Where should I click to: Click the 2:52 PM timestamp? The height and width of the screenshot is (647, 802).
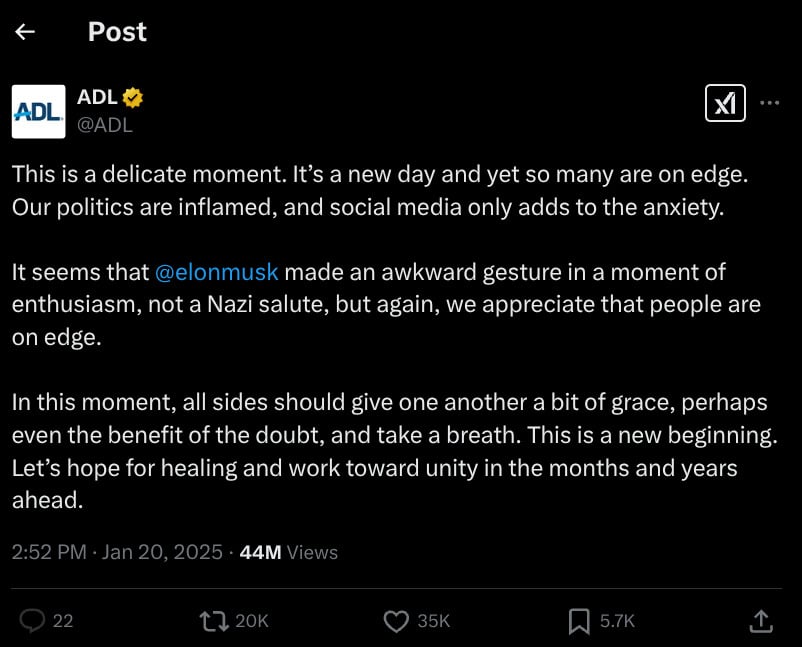point(49,552)
